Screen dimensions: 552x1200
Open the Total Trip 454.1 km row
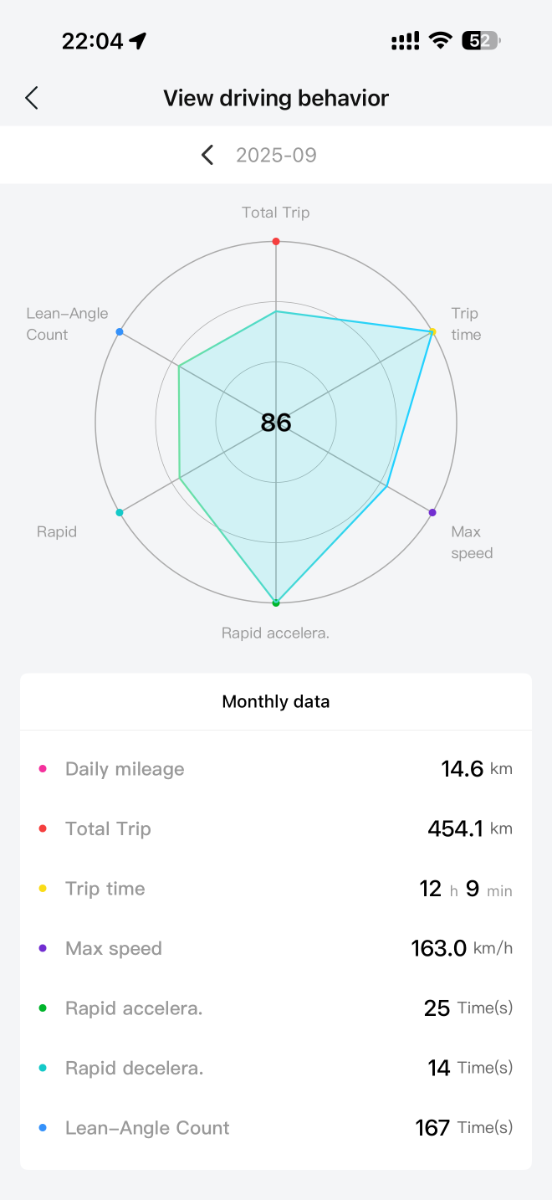(x=276, y=829)
